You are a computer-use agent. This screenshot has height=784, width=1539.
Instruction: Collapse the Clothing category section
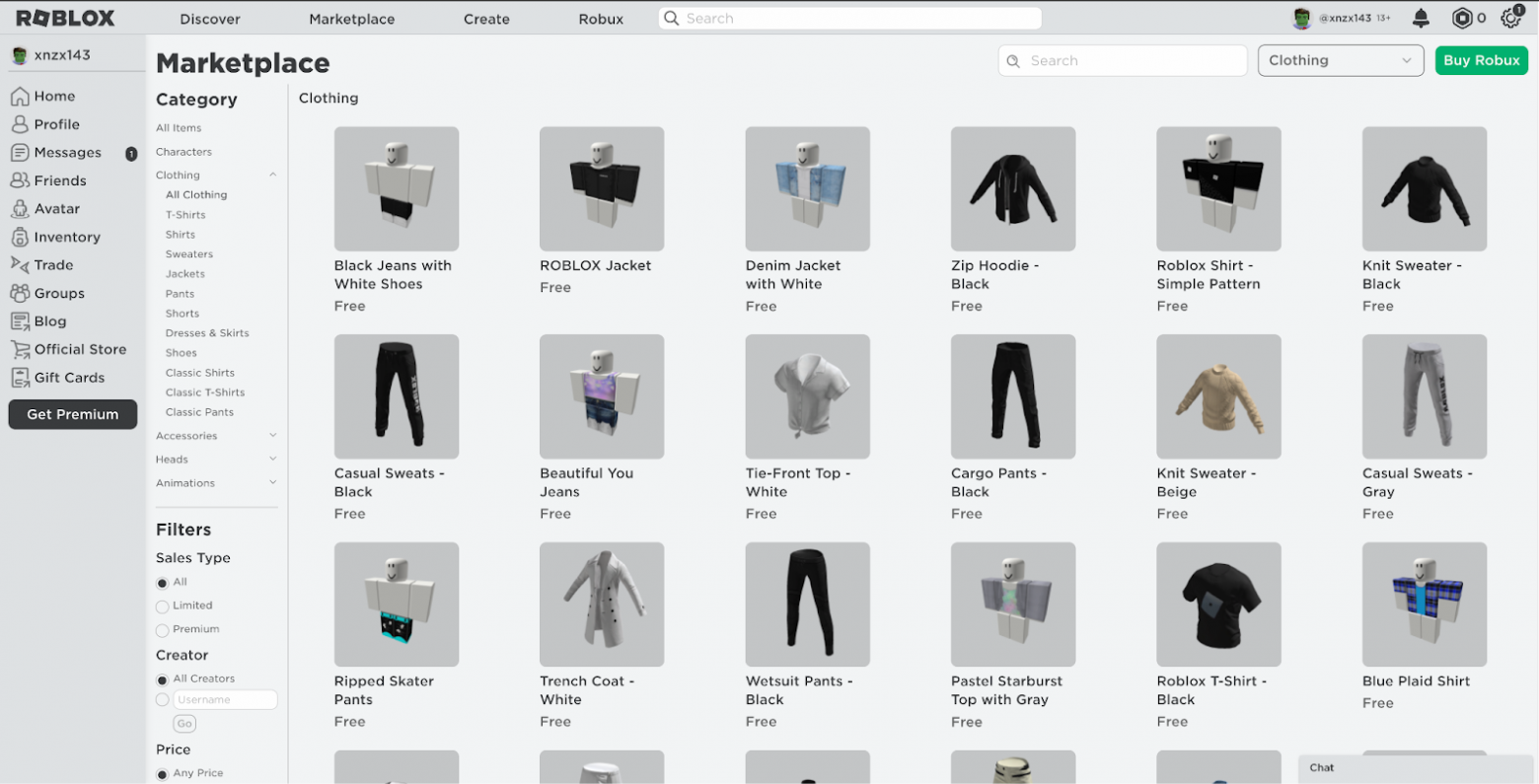[x=273, y=176]
